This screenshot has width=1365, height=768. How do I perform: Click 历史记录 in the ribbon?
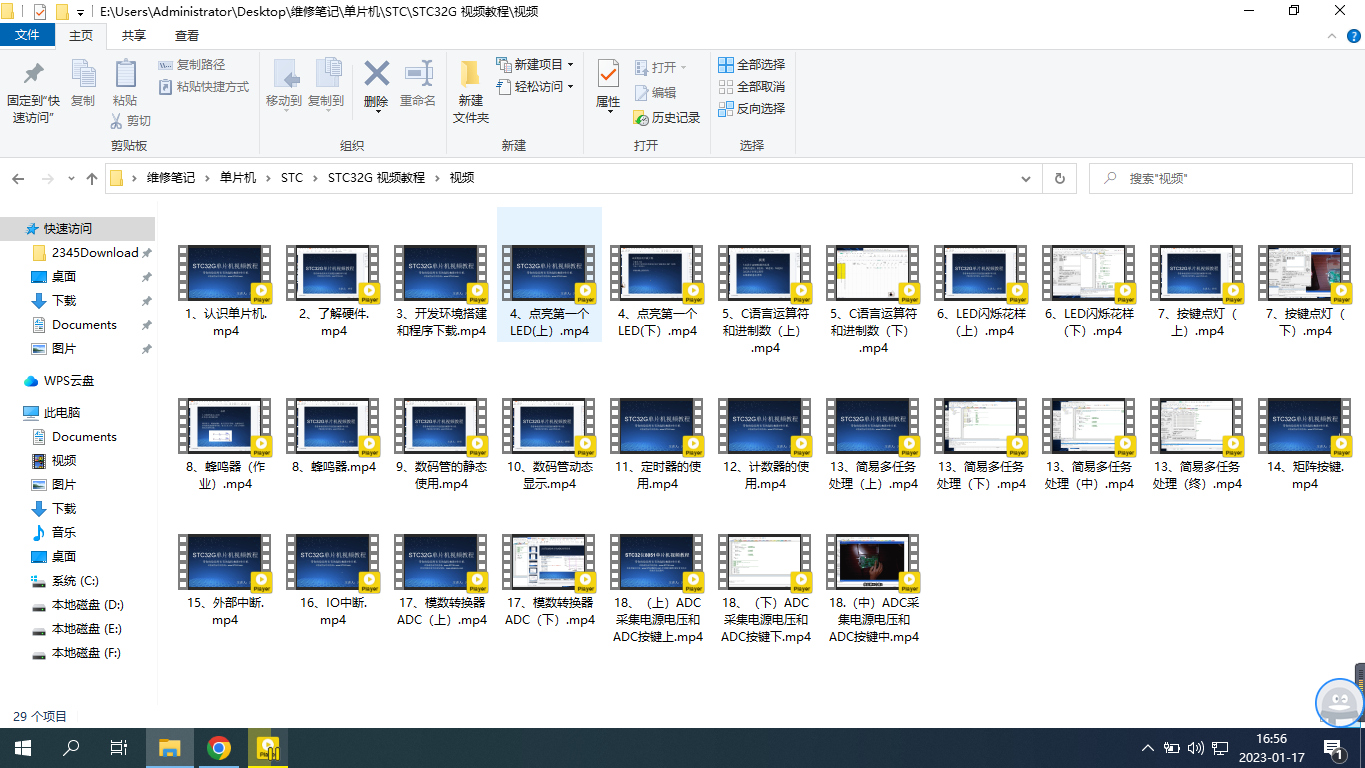(667, 118)
